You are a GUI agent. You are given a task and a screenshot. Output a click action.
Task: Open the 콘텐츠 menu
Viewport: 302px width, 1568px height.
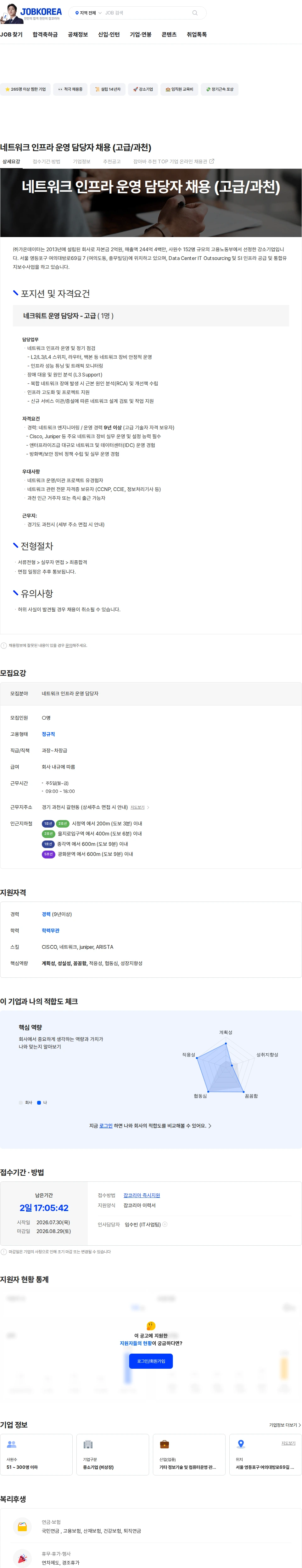coord(169,35)
